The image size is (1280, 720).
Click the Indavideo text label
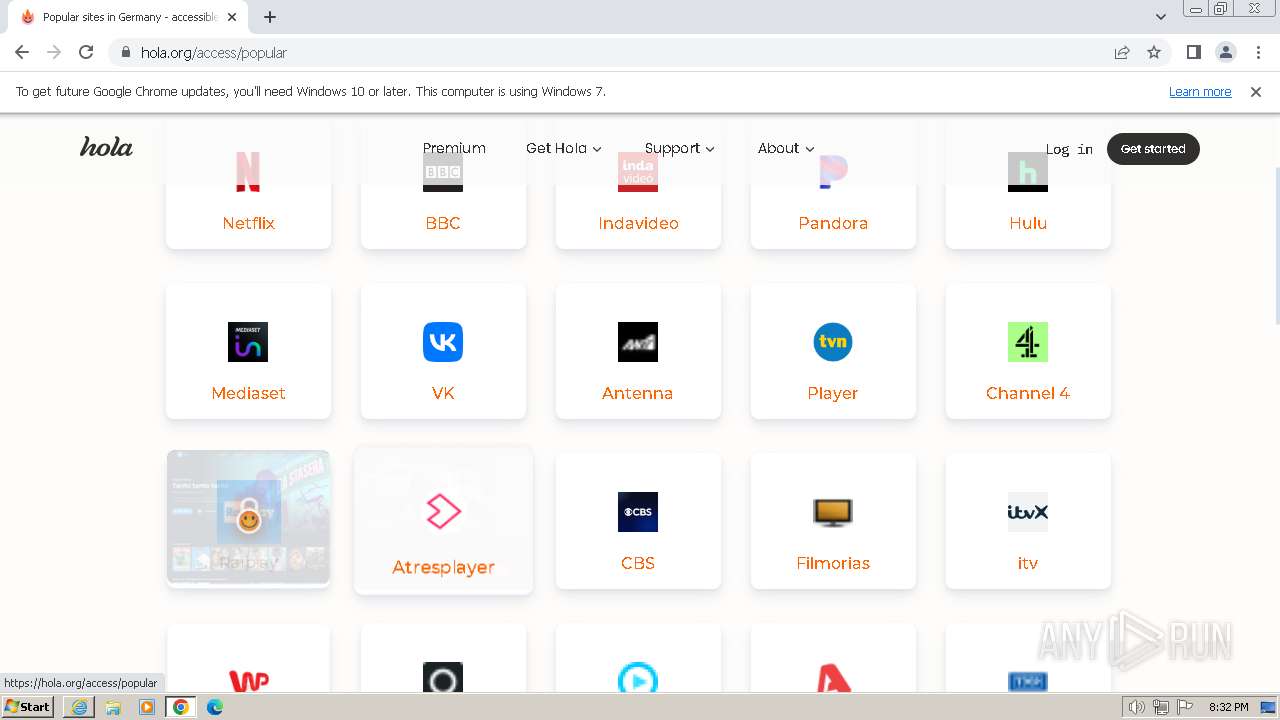pos(638,223)
